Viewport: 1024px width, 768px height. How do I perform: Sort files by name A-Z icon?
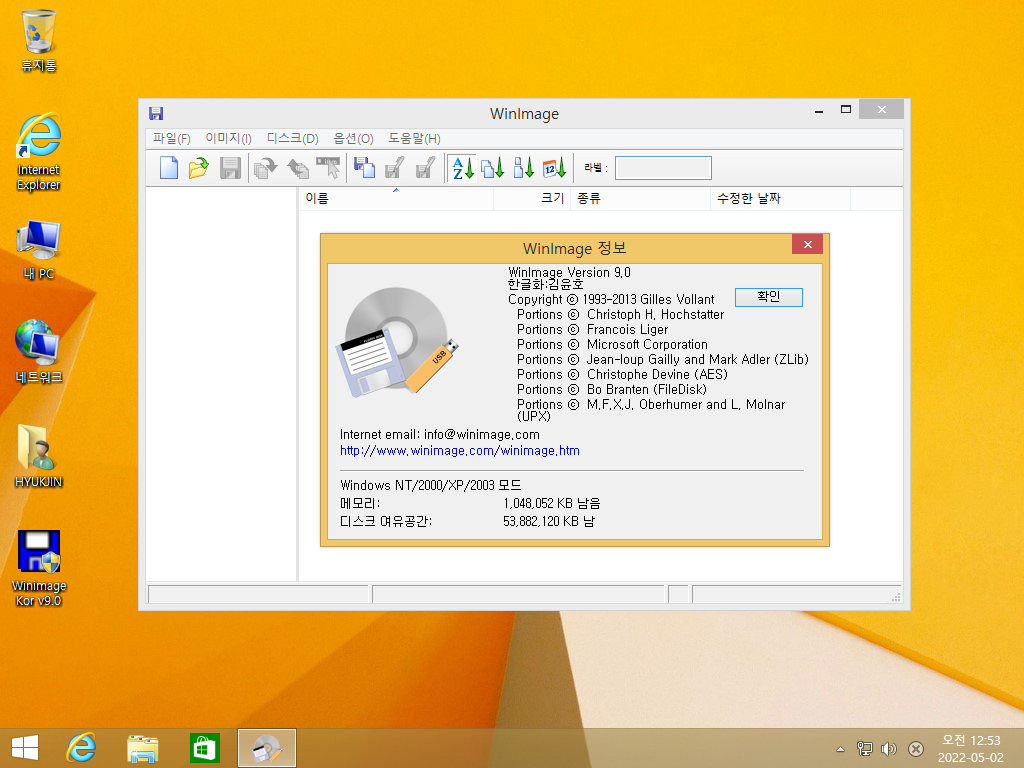pyautogui.click(x=463, y=168)
